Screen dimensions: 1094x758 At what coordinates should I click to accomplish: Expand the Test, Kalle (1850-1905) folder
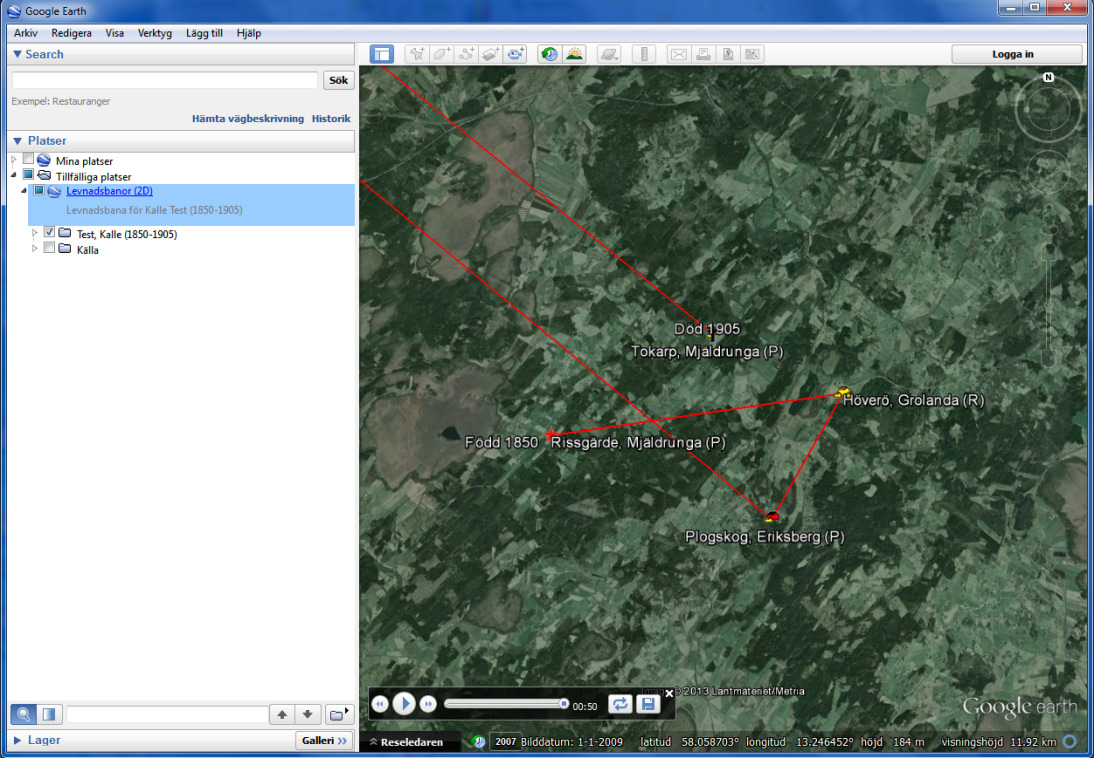34,233
